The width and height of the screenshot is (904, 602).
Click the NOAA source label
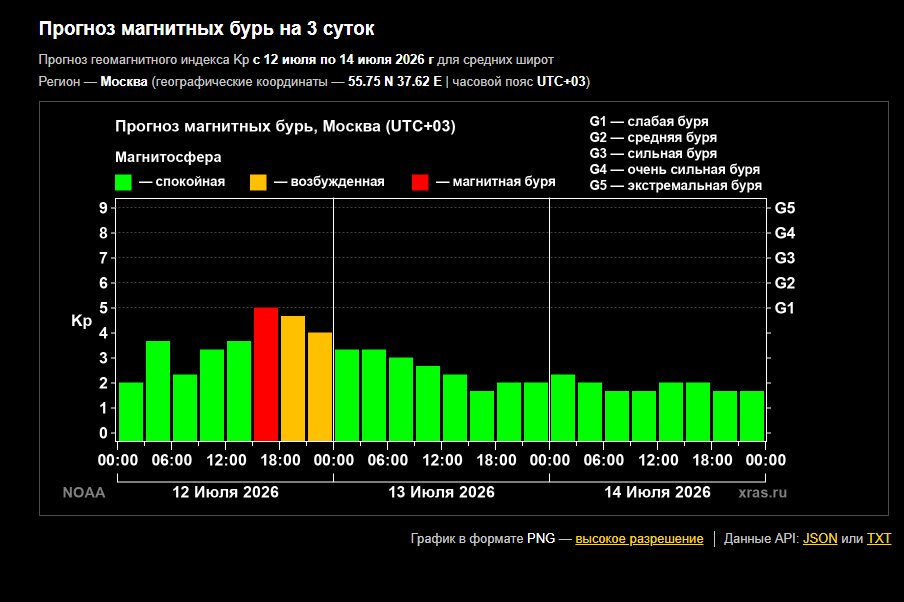click(x=84, y=493)
